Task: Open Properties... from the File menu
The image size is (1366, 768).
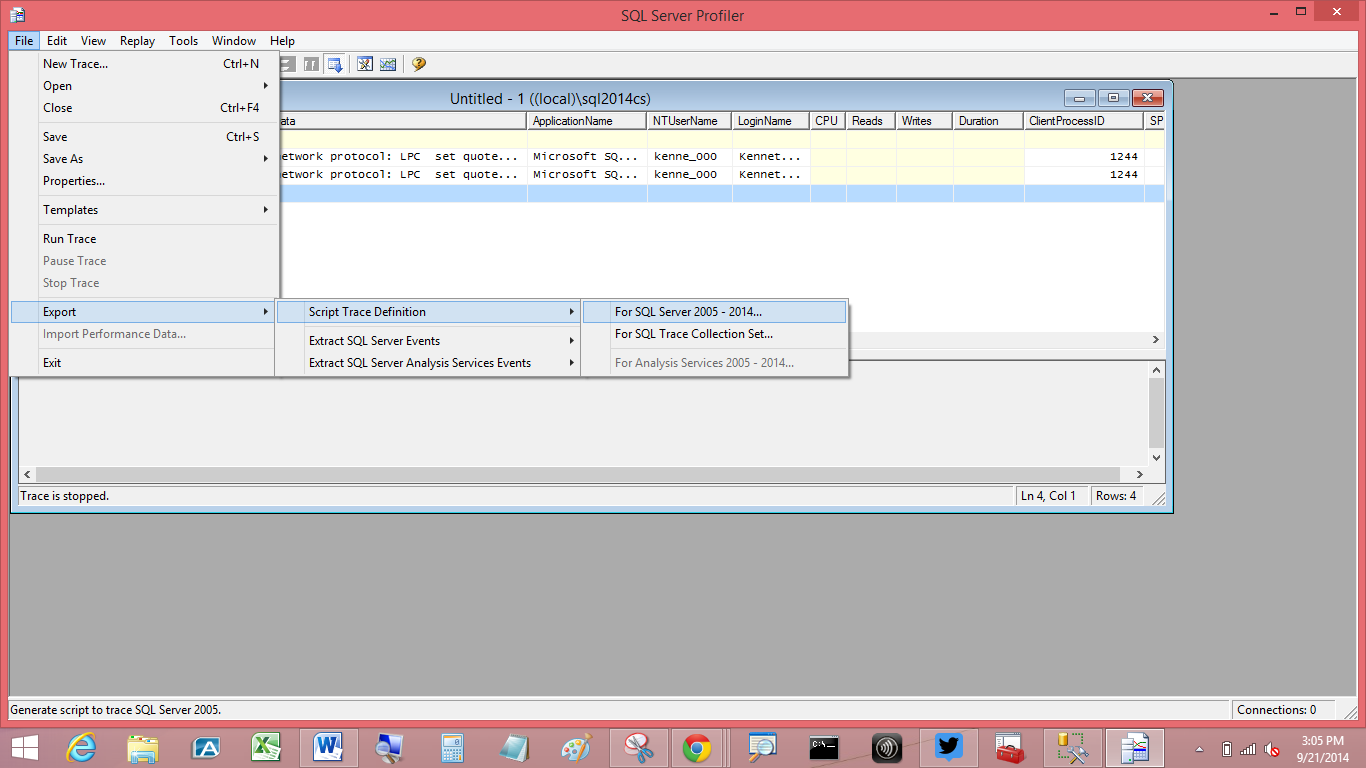Action: coord(144,181)
